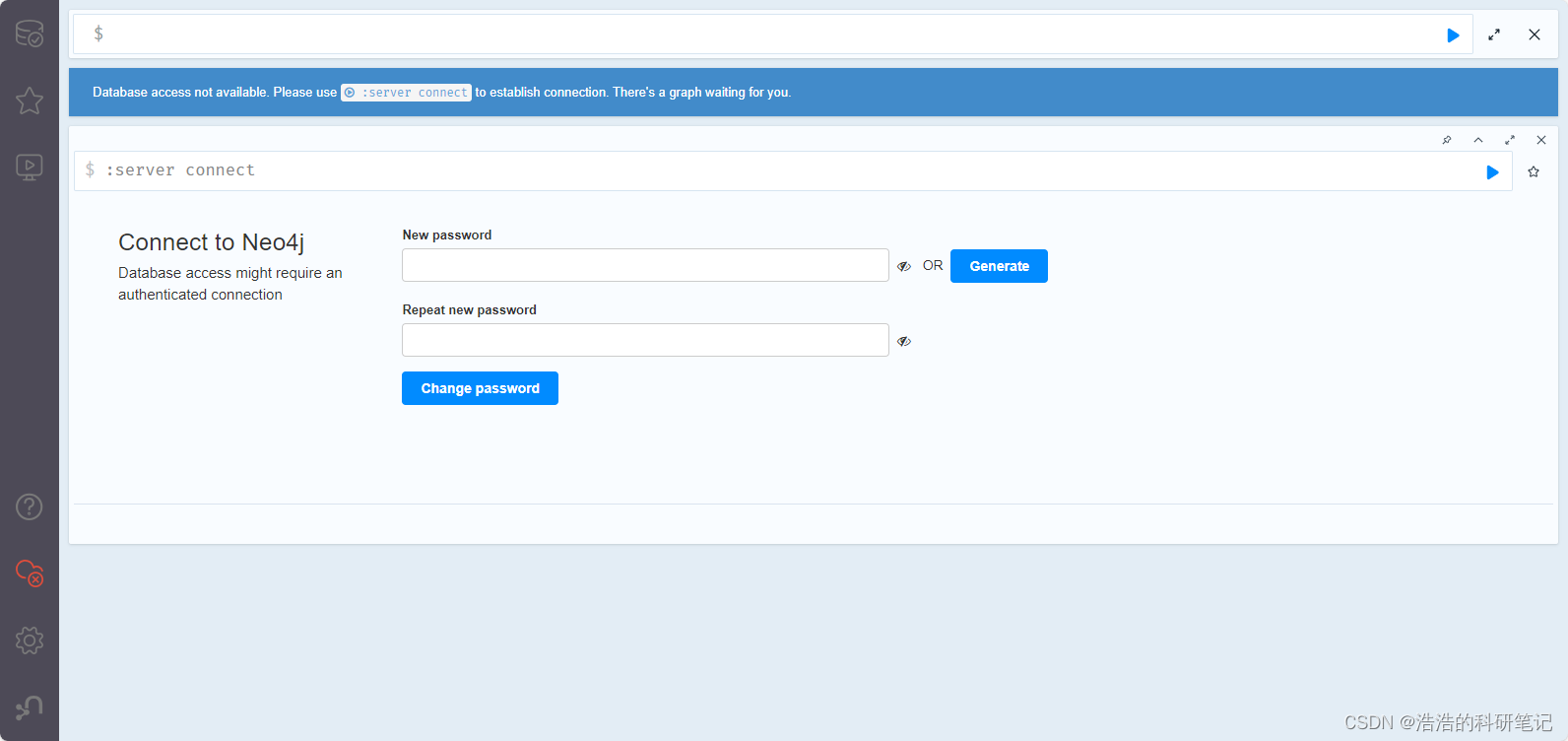
Task: Open the Database information sidebar icon
Action: (x=30, y=34)
